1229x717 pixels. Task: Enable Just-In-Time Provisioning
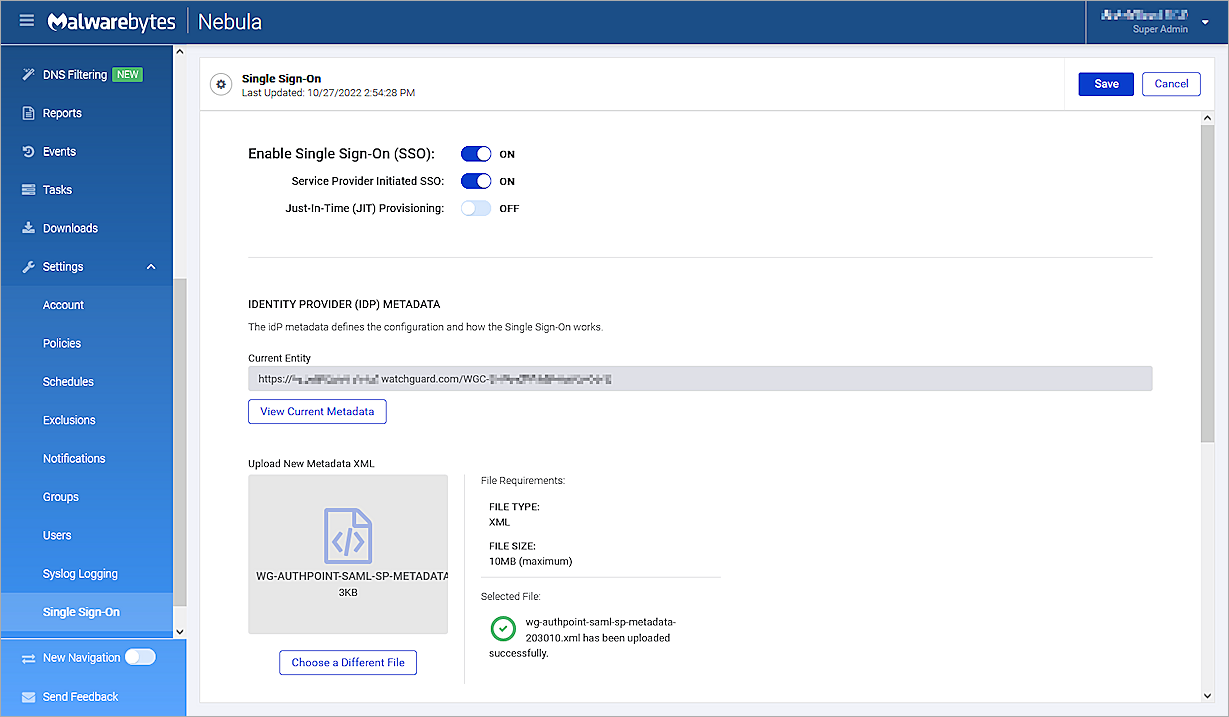476,208
